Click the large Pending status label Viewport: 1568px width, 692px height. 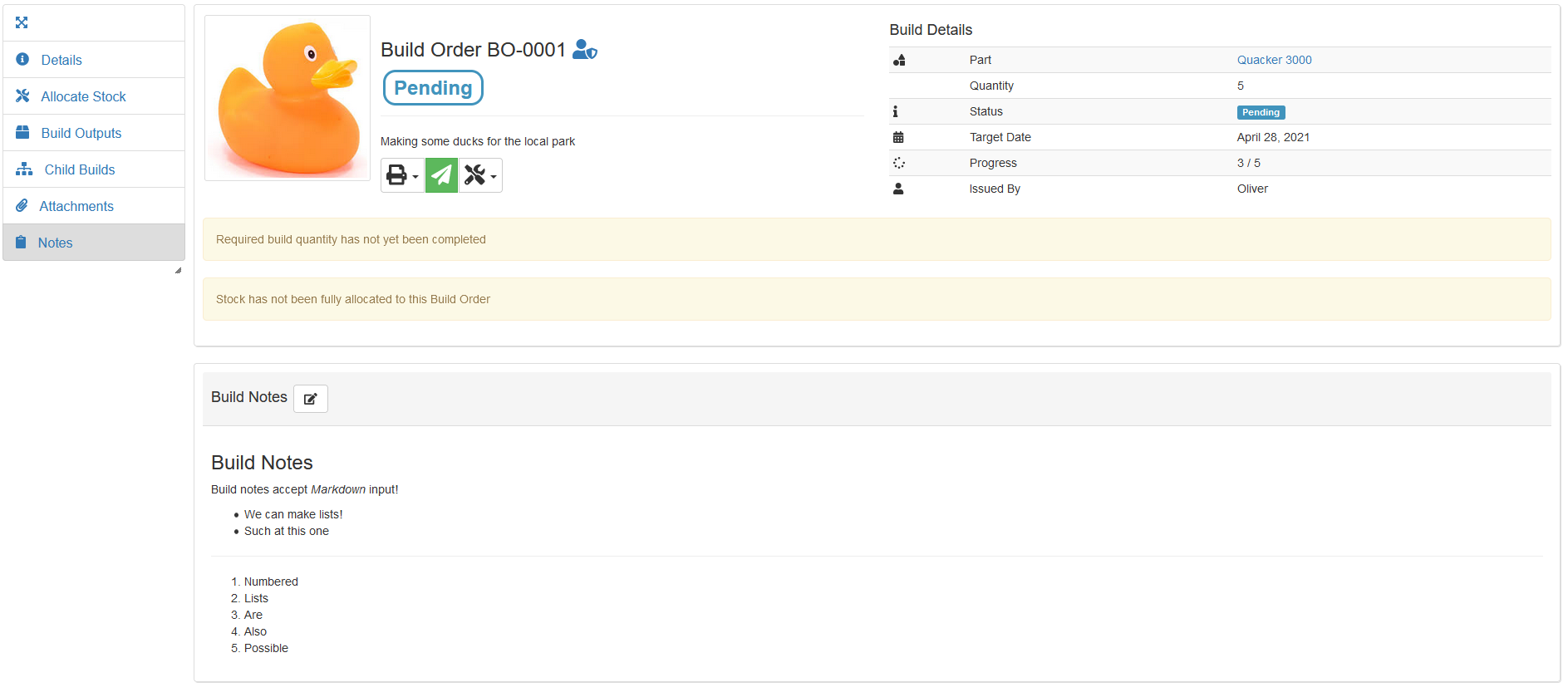click(x=433, y=88)
